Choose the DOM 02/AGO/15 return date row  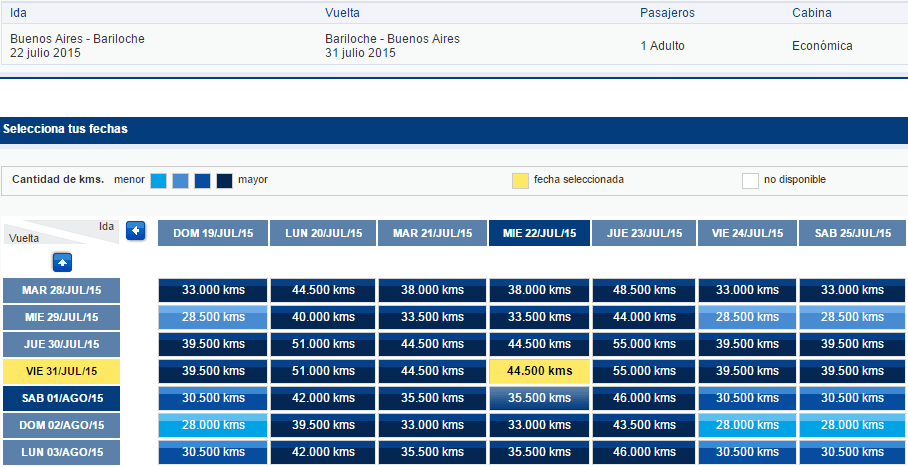(x=61, y=425)
